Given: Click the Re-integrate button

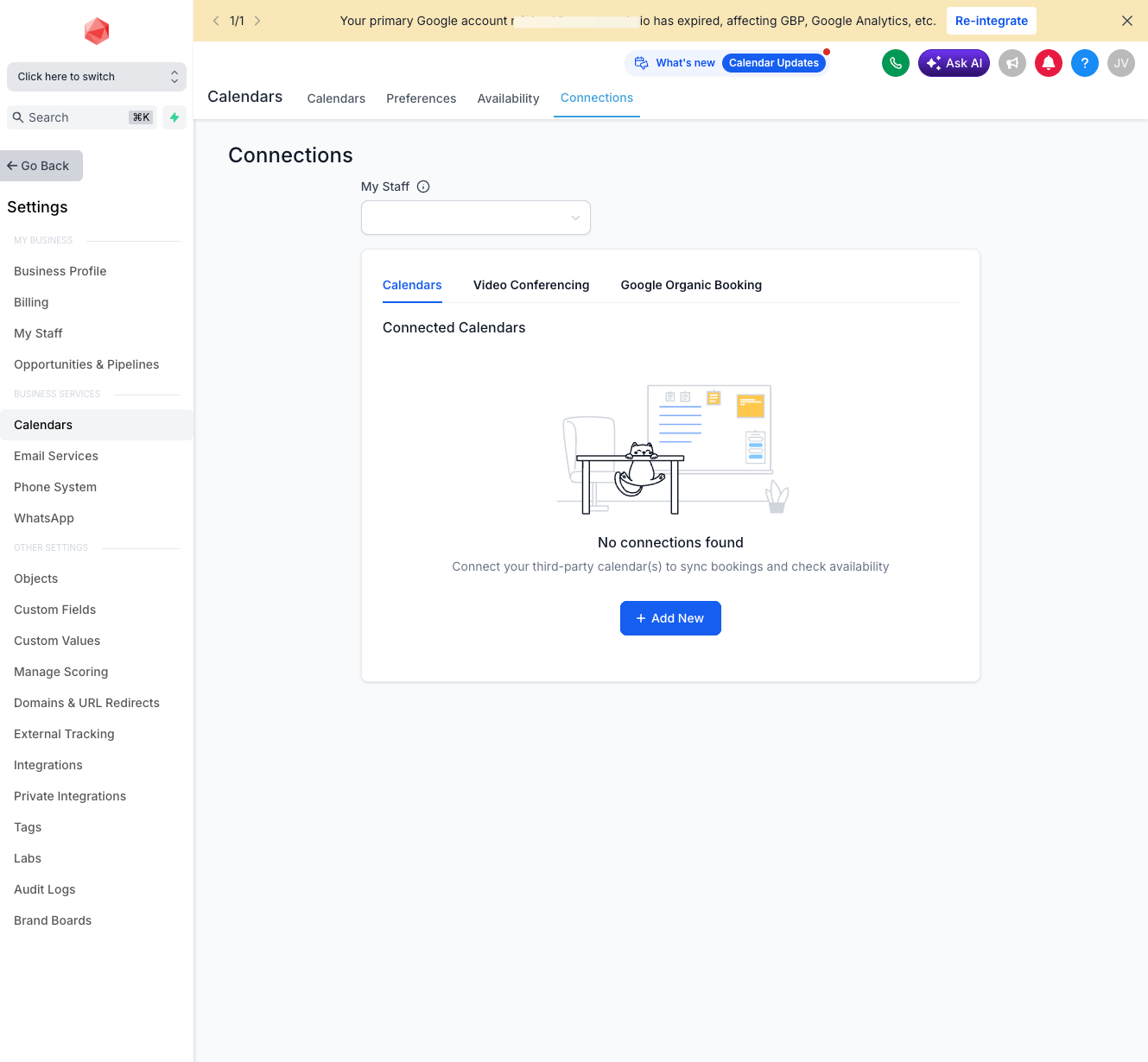Looking at the screenshot, I should click(x=992, y=21).
